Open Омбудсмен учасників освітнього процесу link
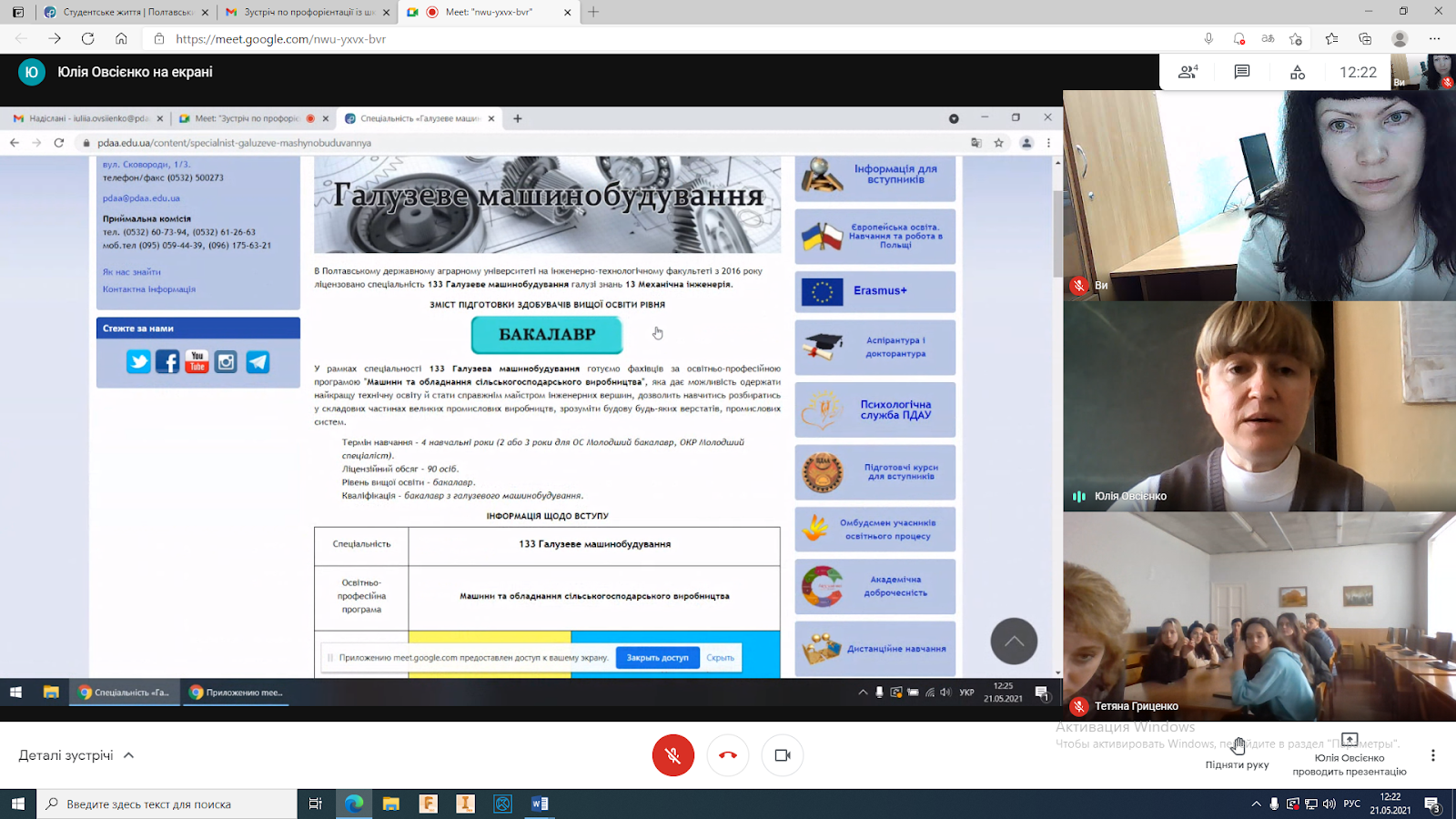 click(x=875, y=530)
